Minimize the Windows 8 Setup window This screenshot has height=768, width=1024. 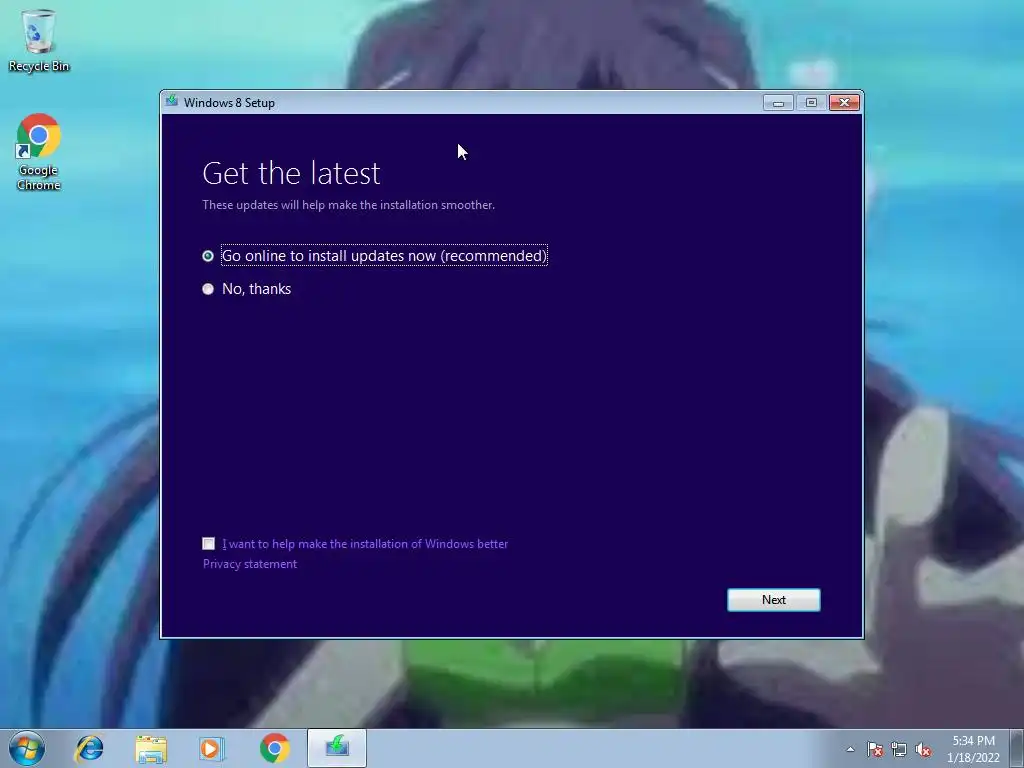pos(778,103)
